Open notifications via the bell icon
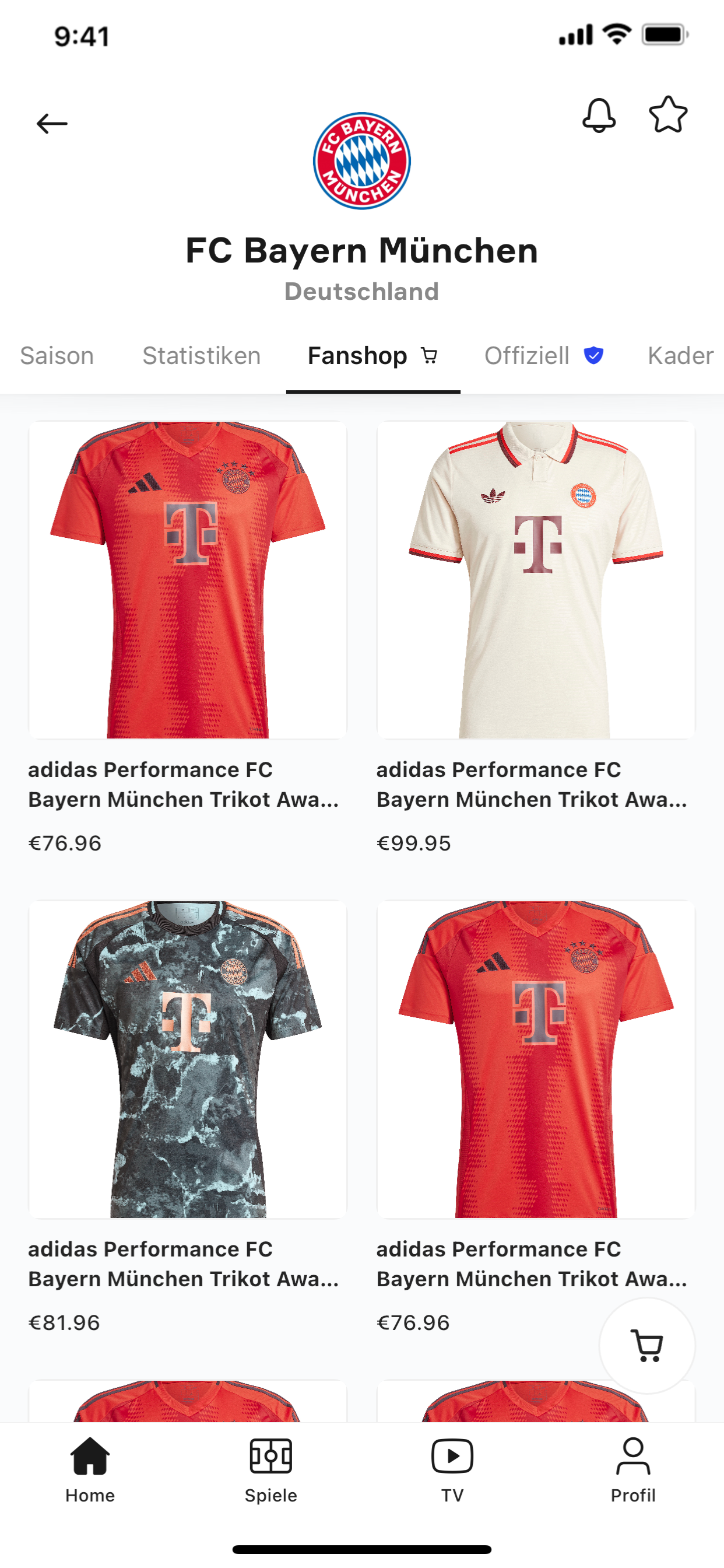The height and width of the screenshot is (1568, 724). 599,115
